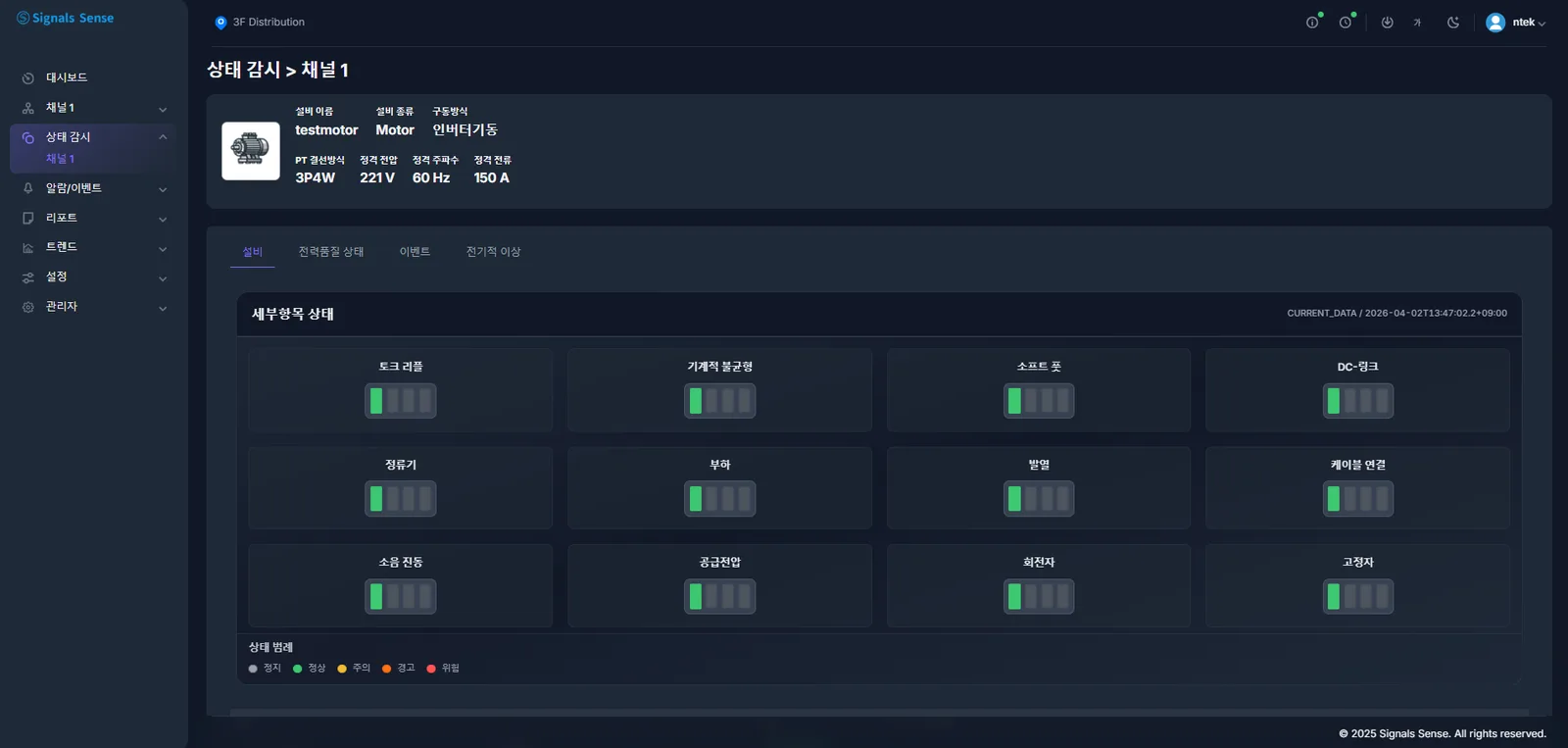Open the 이벤트 tab

coord(415,252)
